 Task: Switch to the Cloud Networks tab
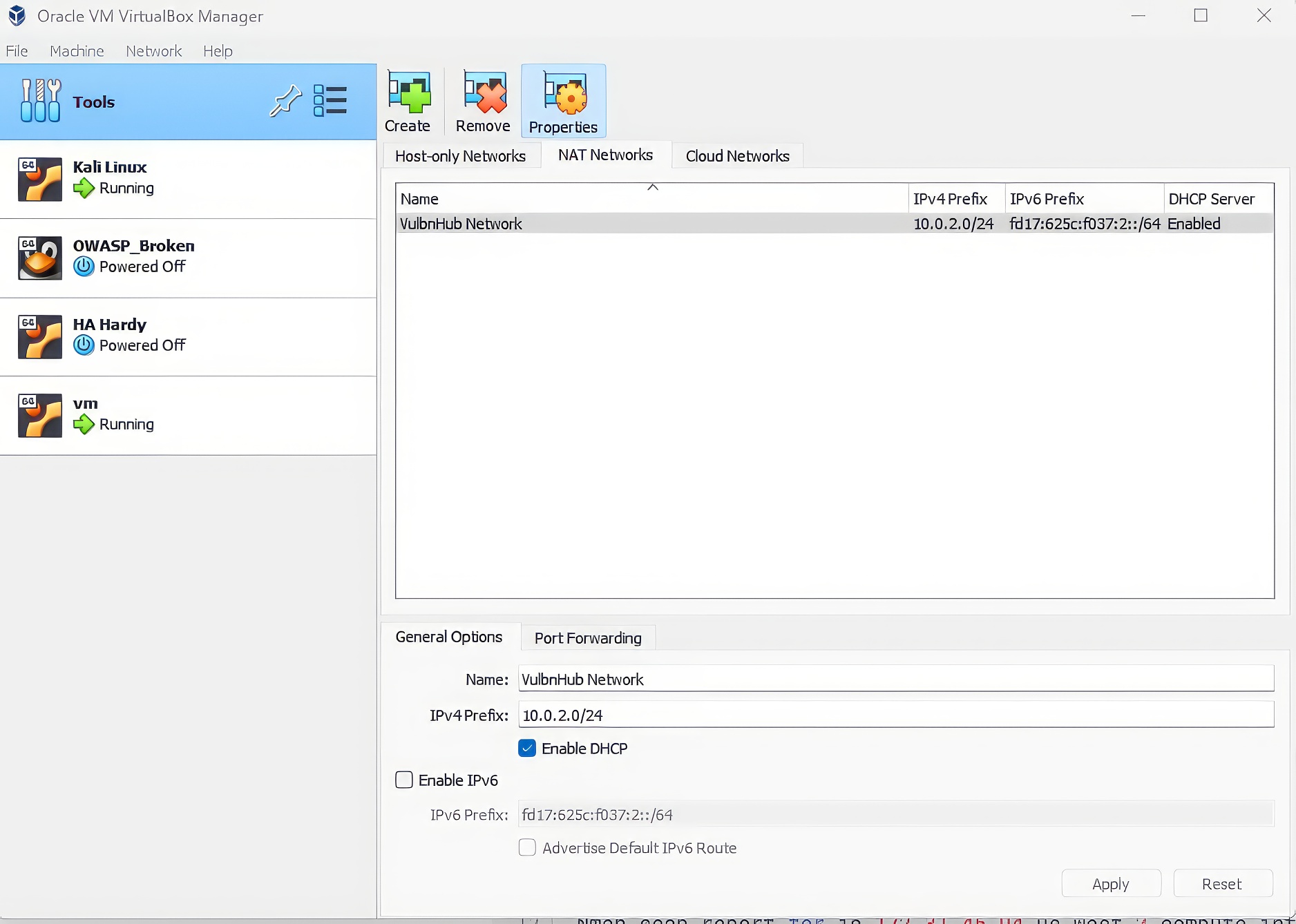click(738, 156)
